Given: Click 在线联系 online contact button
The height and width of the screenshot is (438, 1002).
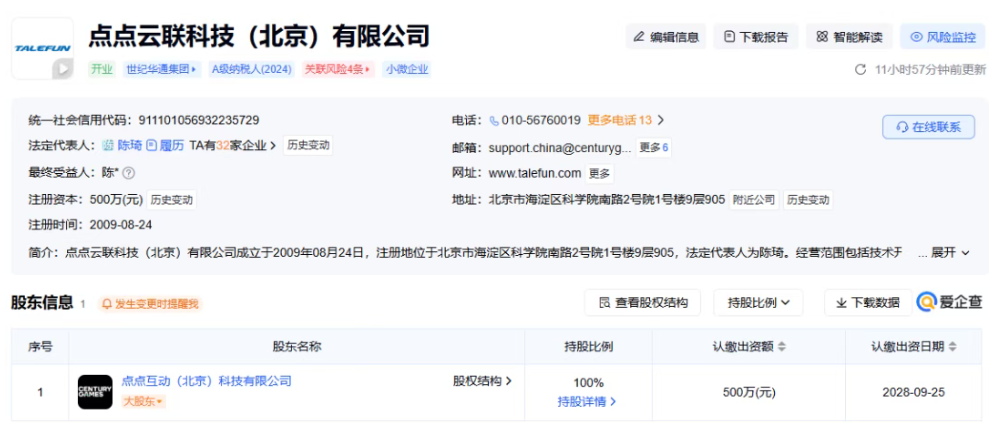Looking at the screenshot, I should point(929,127).
